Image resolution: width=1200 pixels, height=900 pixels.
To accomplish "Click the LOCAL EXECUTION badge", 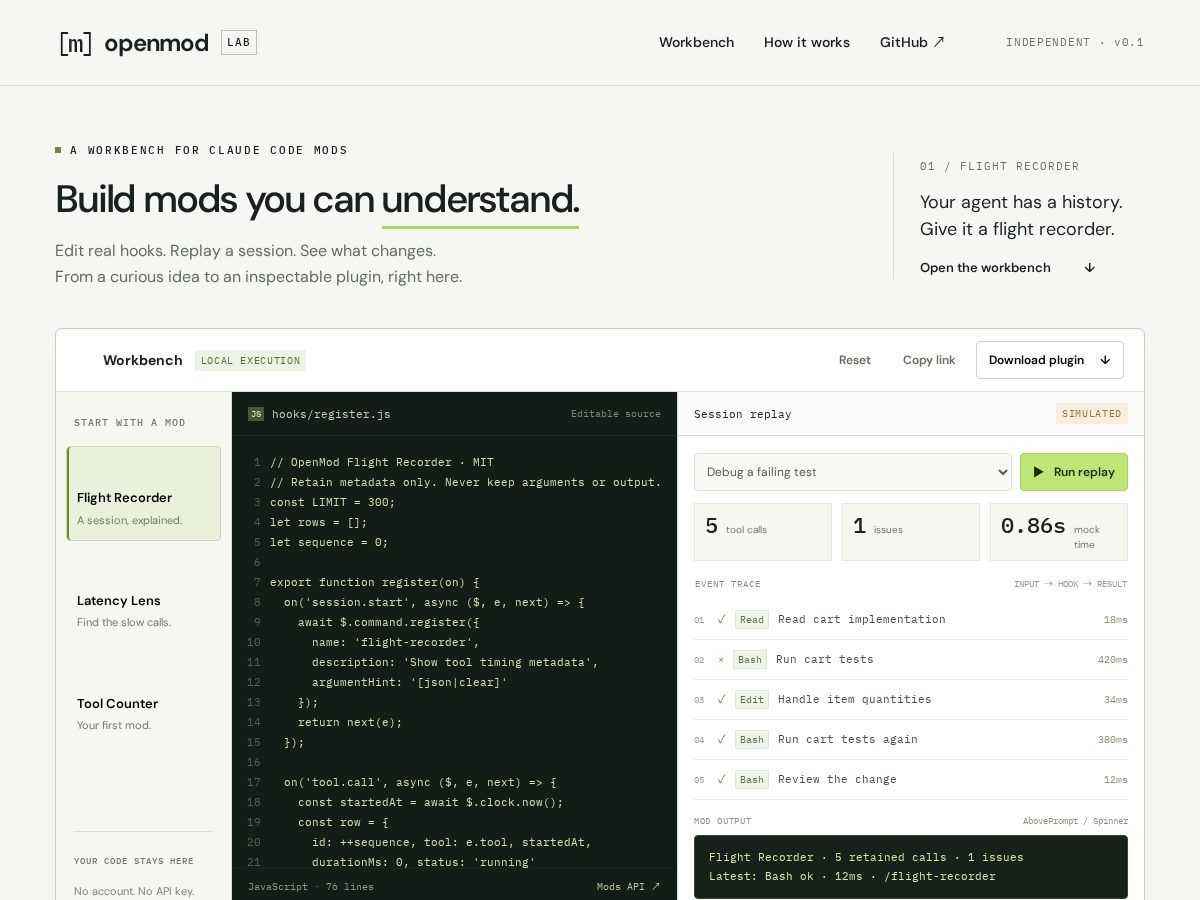I will coord(250,360).
